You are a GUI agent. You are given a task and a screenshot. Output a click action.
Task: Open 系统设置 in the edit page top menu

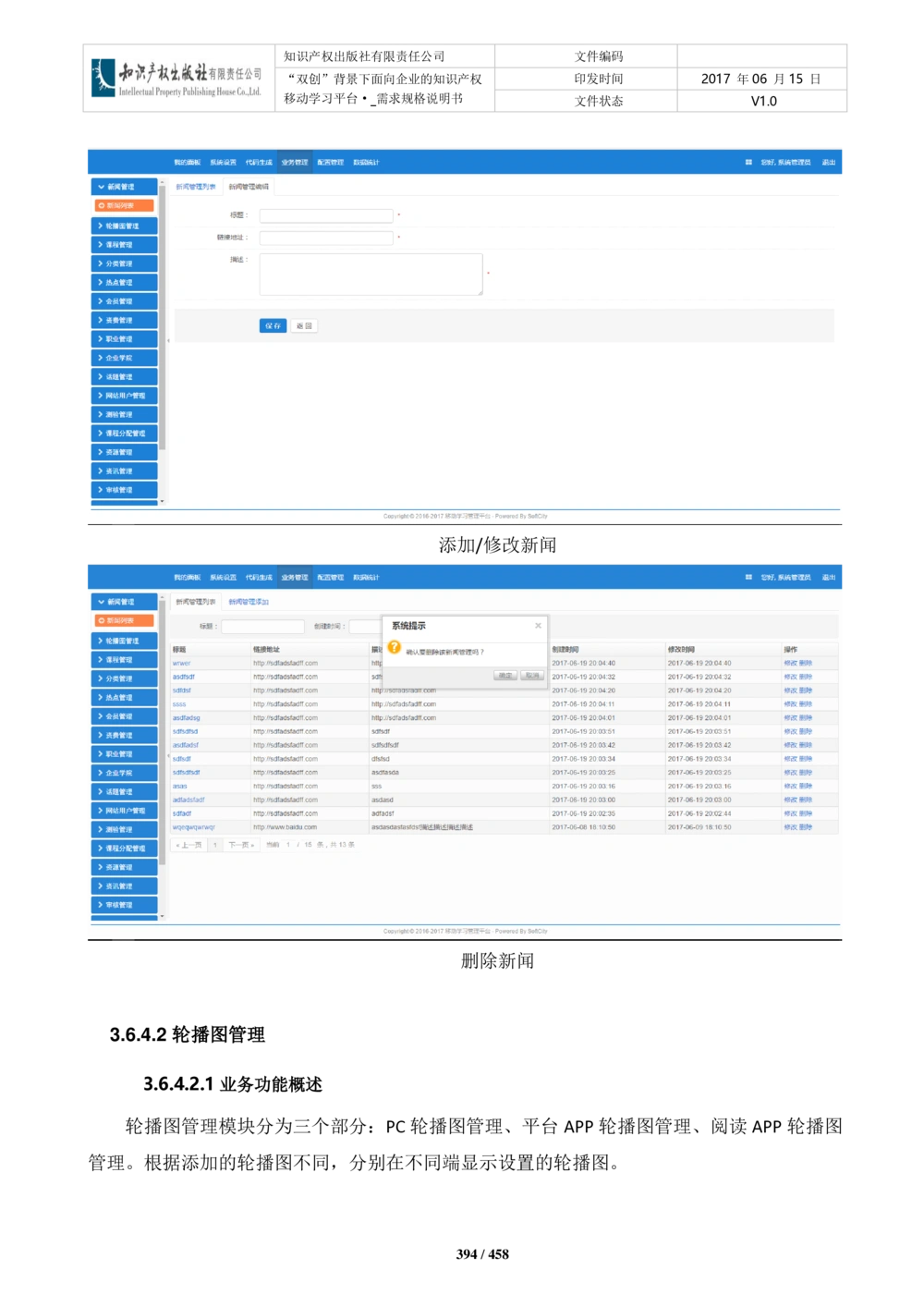(x=223, y=163)
